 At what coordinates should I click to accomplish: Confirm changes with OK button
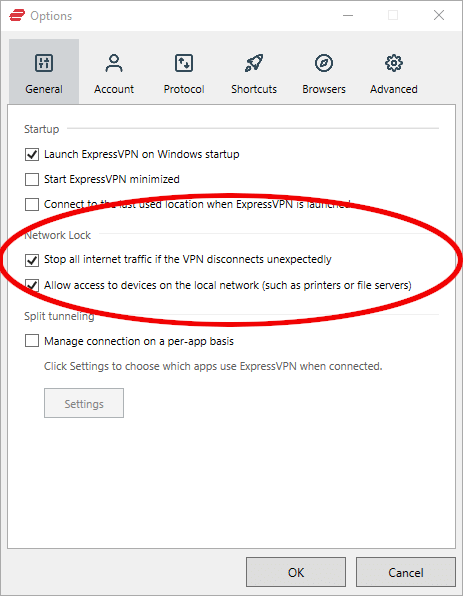[x=296, y=572]
